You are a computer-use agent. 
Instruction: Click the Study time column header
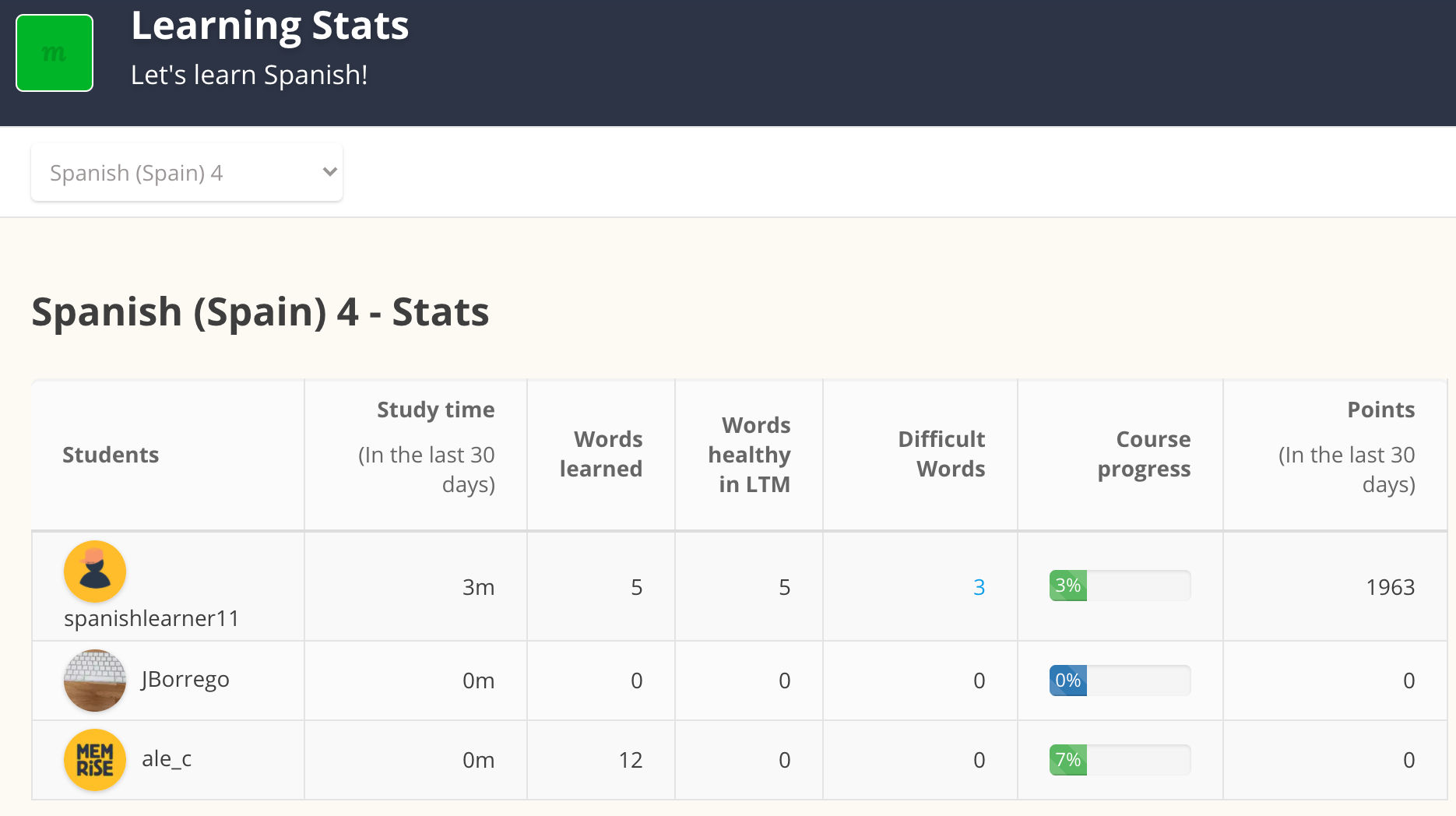point(435,410)
